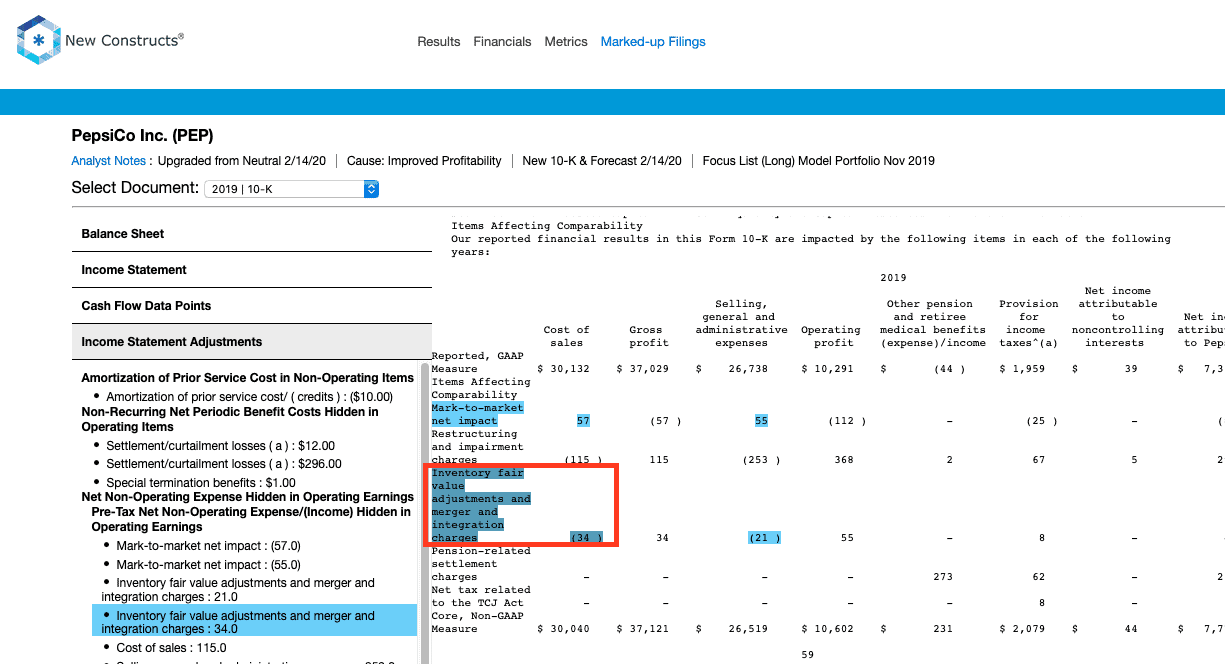1225x664 pixels.
Task: Switch to the Financials tab
Action: [502, 42]
